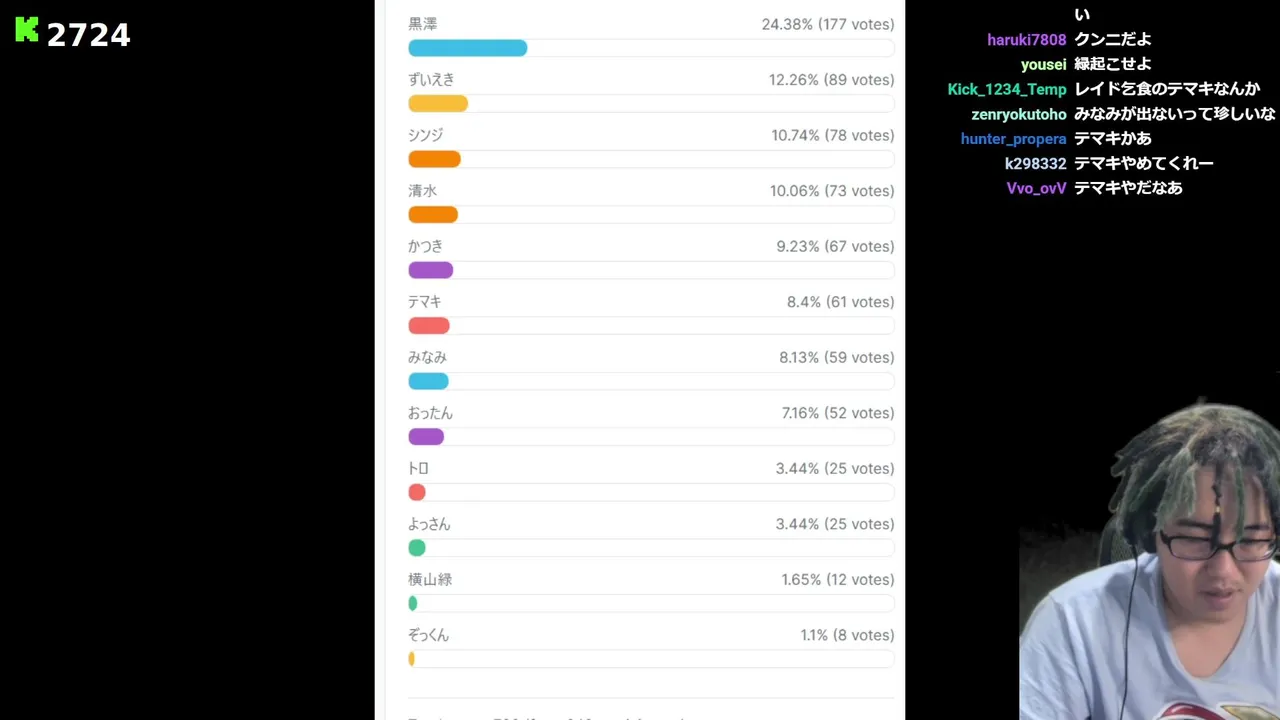Click the blue 黒澤 result bar
The image size is (1280, 720).
pyautogui.click(x=467, y=48)
